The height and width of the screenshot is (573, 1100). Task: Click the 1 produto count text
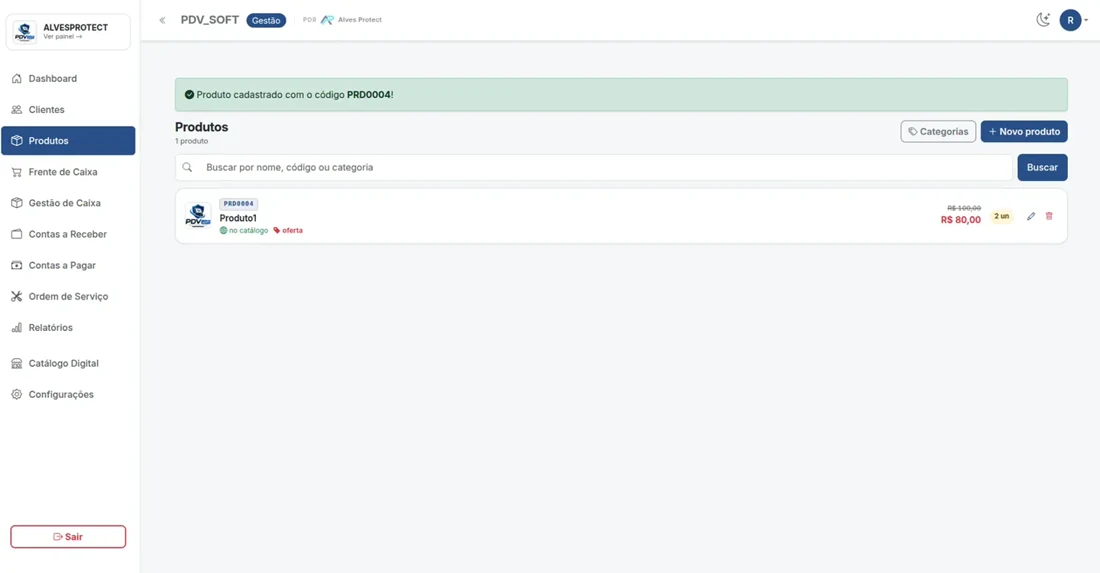click(192, 141)
